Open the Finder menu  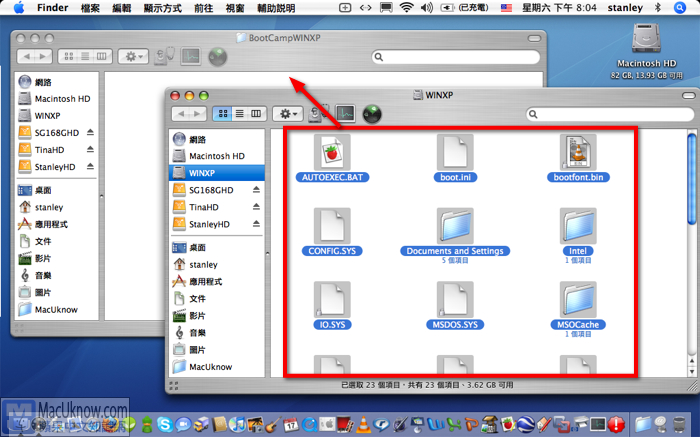(53, 8)
